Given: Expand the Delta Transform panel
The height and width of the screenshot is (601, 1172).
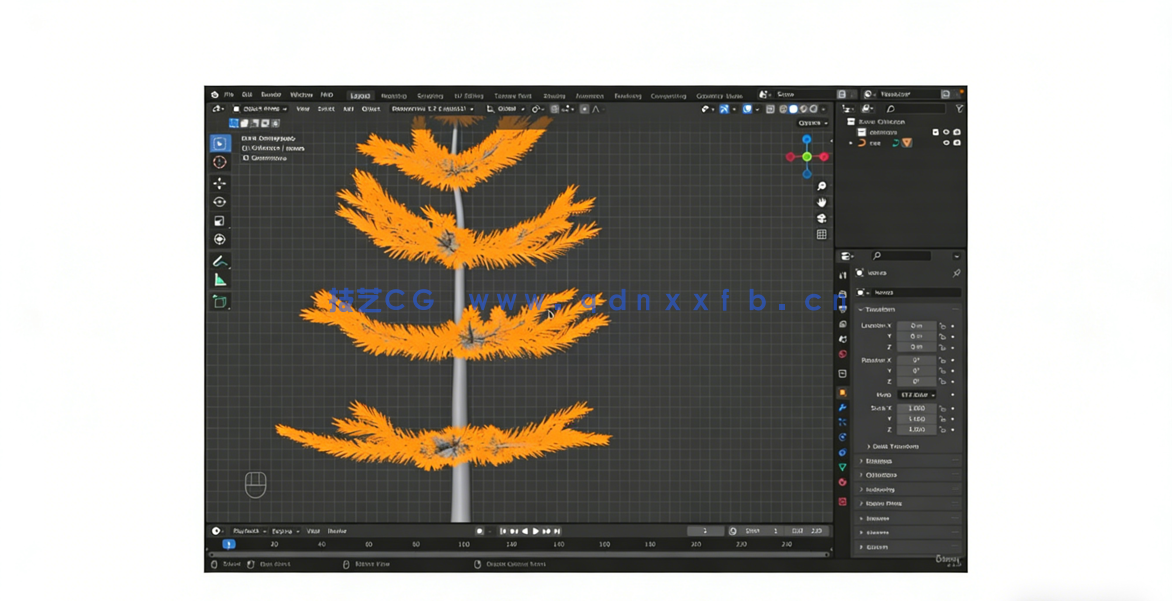Looking at the screenshot, I should click(x=895, y=446).
